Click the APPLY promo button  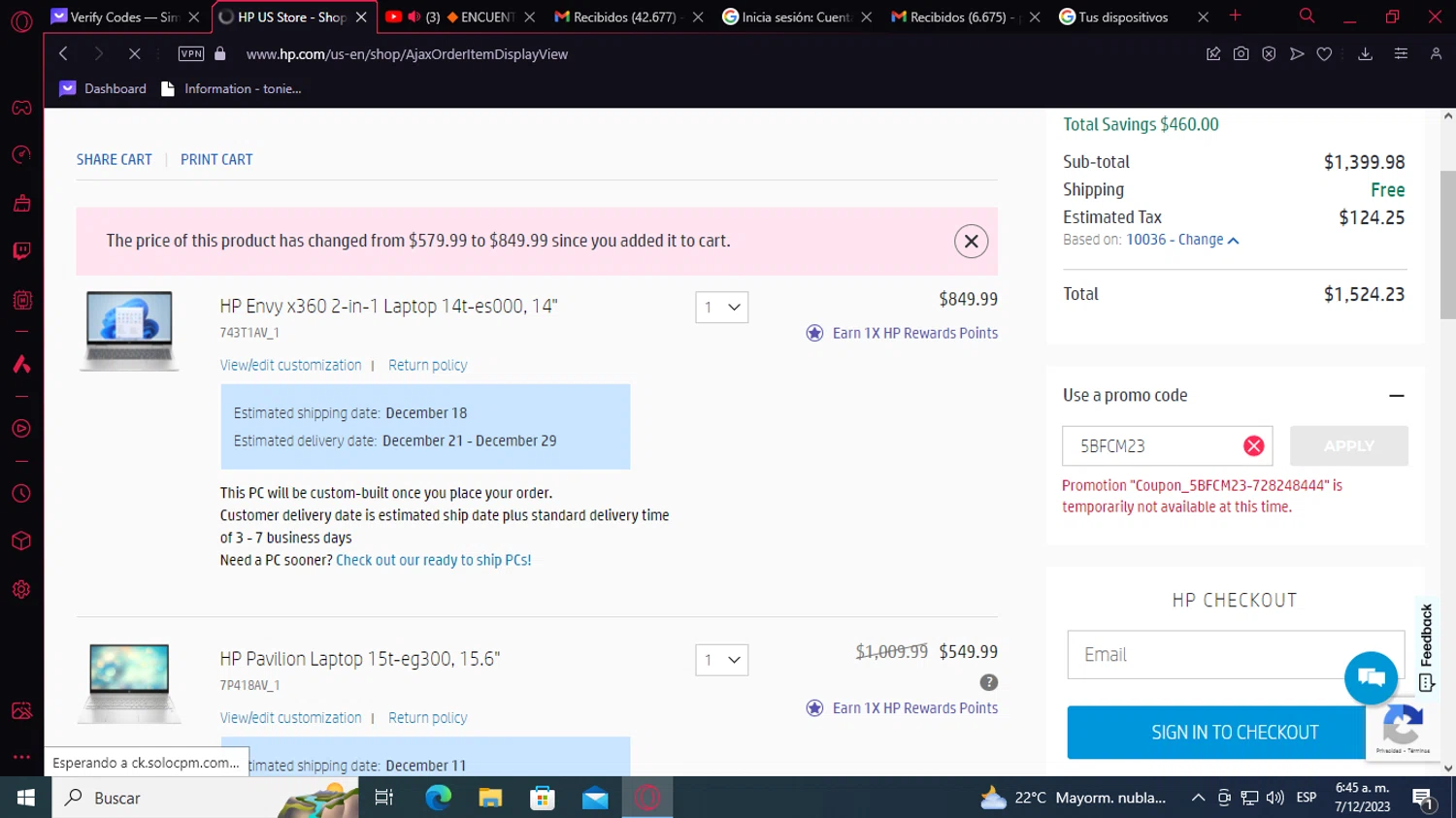(x=1348, y=445)
